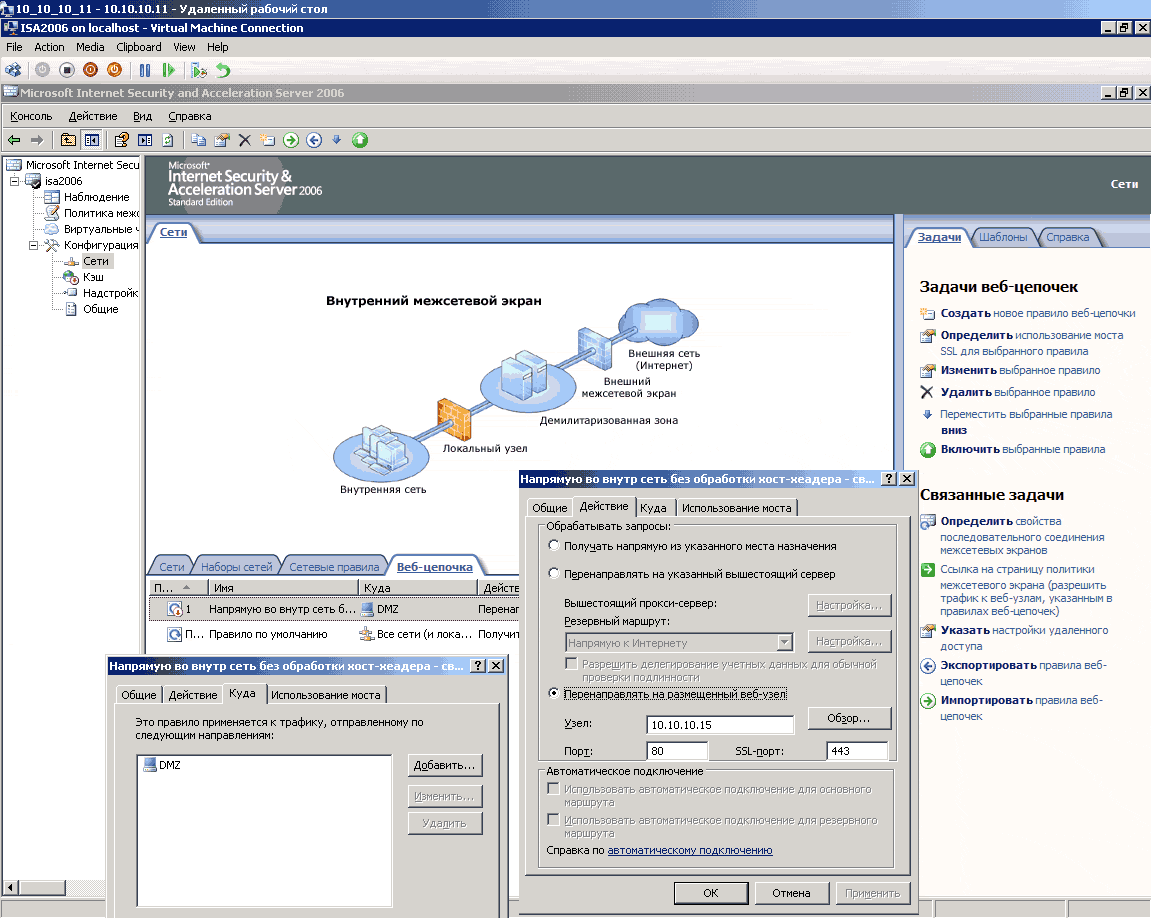Toggle 'Разрешить делегирование учетных данных' checkbox
Screen dimensions: 1151x918
[x=570, y=663]
